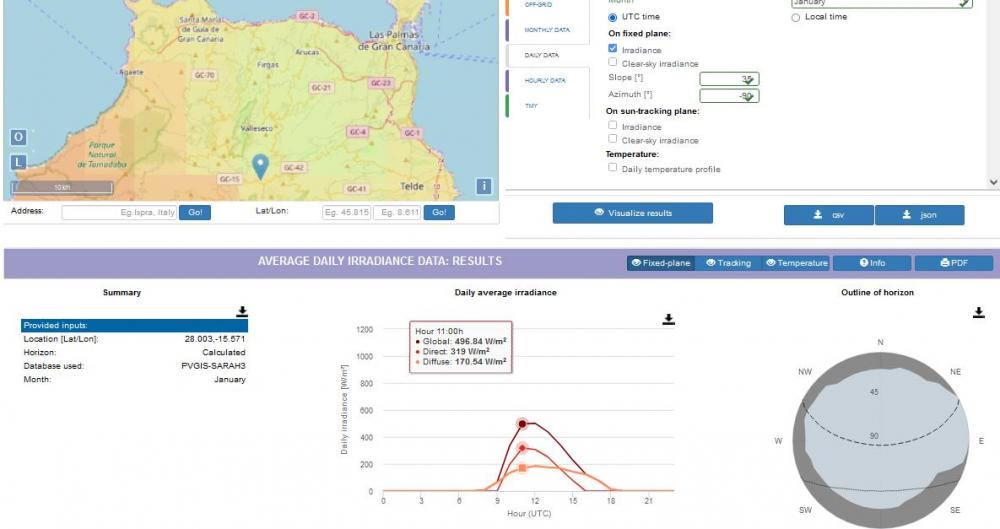Toggle the L map layer button

tap(18, 162)
